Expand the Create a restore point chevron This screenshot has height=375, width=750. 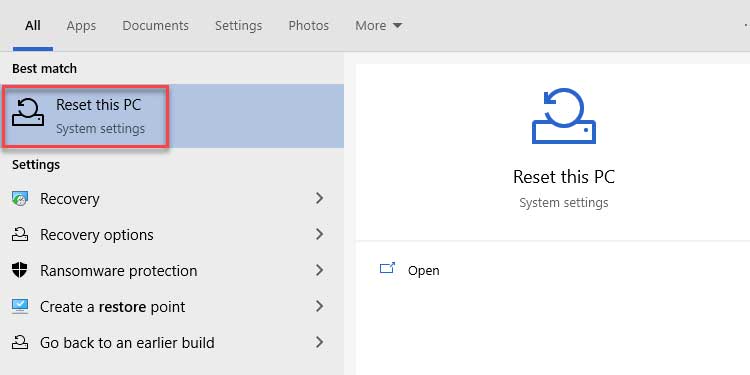[320, 306]
